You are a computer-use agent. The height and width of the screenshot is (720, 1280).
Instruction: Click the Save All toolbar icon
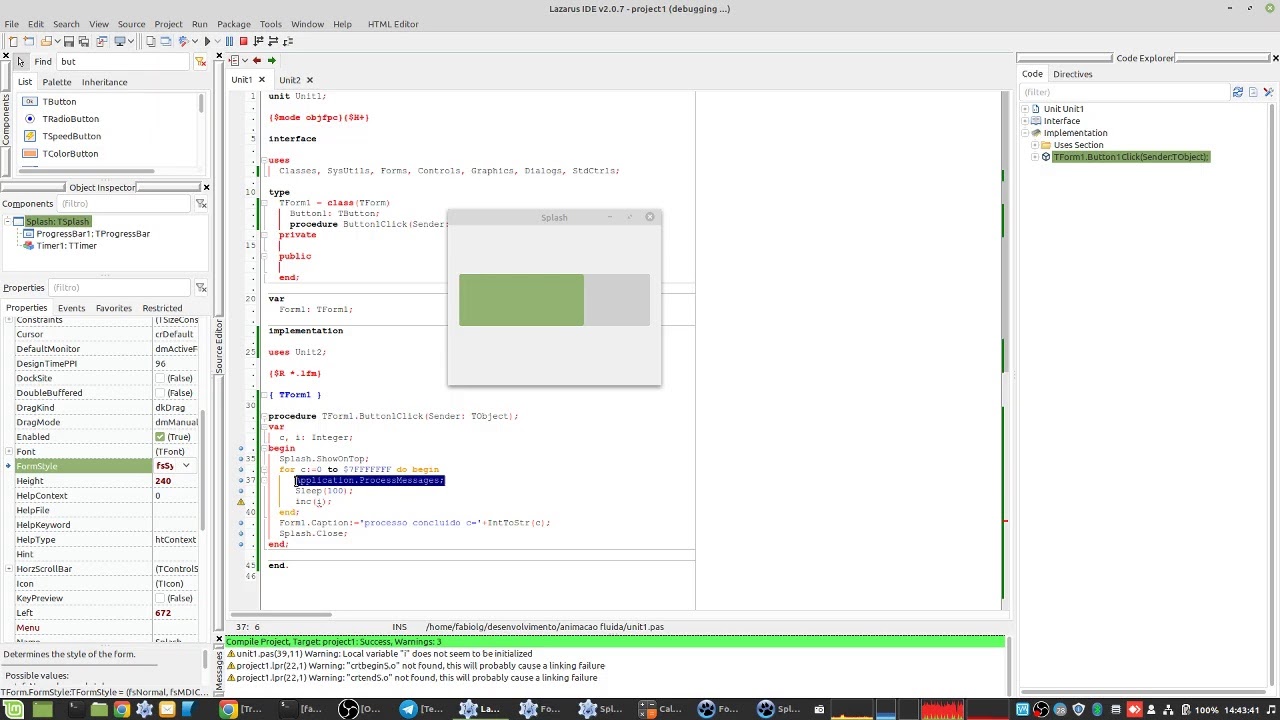point(84,41)
